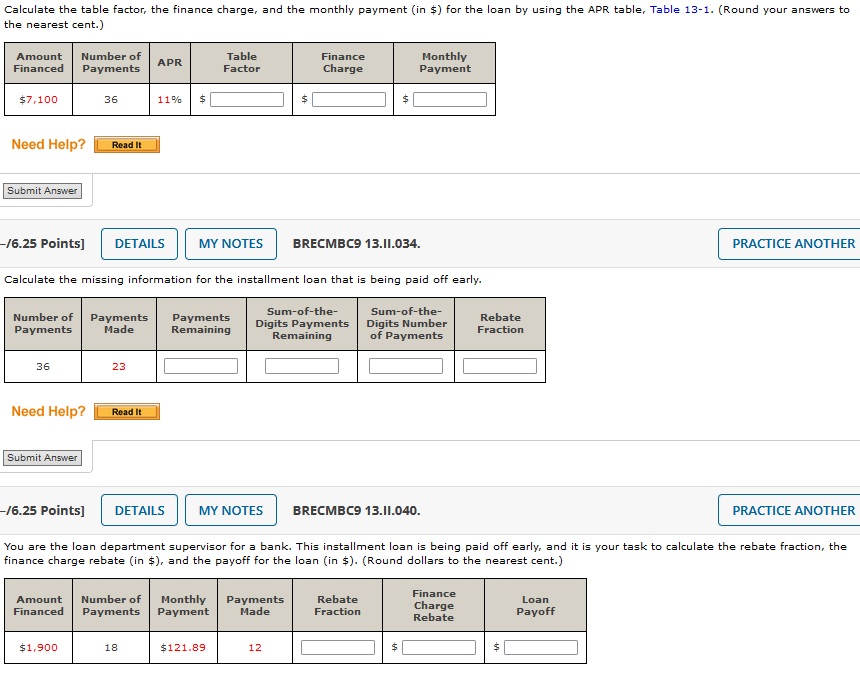Open MY NOTES for problem 13.II.040
860x680 pixels.
pyautogui.click(x=230, y=510)
